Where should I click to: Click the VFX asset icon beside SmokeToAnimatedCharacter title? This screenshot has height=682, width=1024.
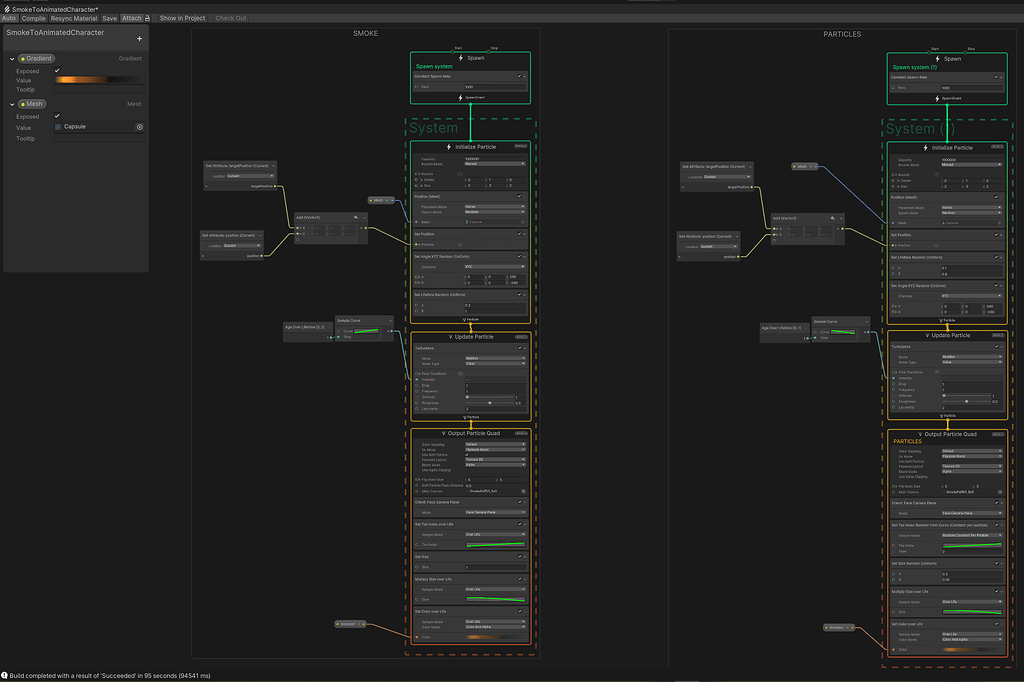pyautogui.click(x=8, y=9)
